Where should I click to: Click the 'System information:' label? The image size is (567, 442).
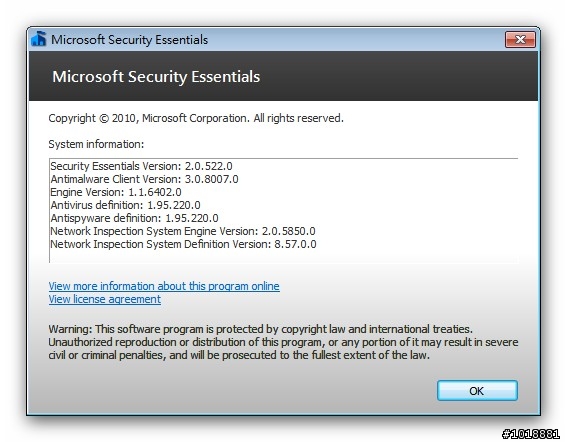(96, 144)
